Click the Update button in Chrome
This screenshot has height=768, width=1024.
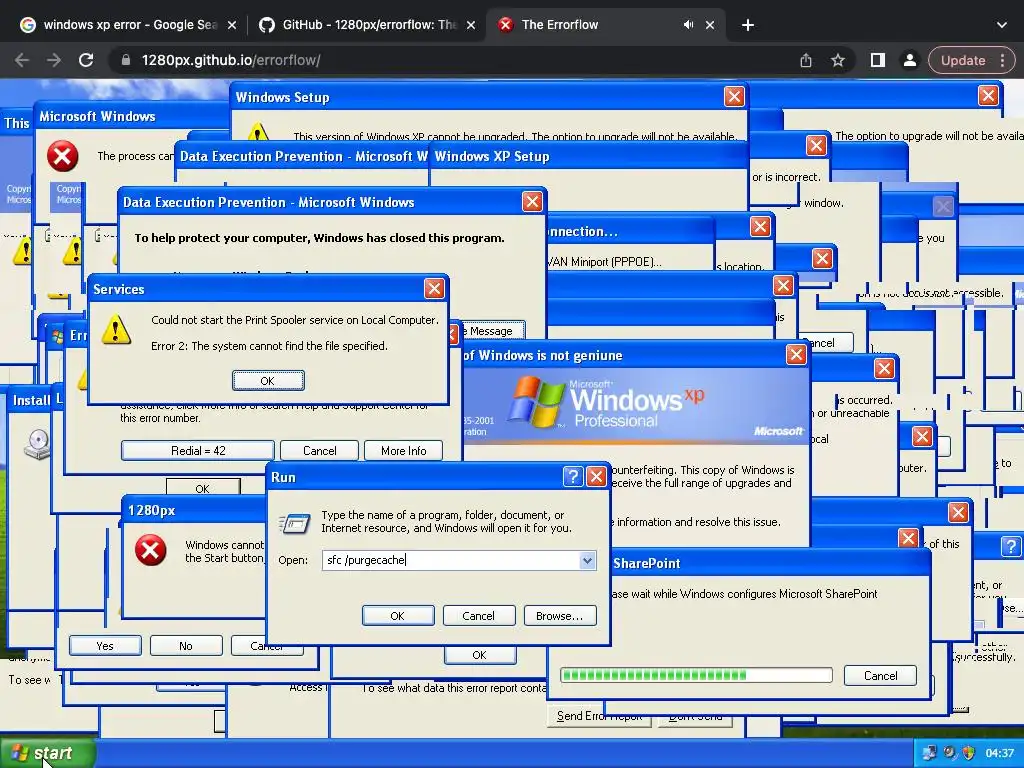point(963,60)
